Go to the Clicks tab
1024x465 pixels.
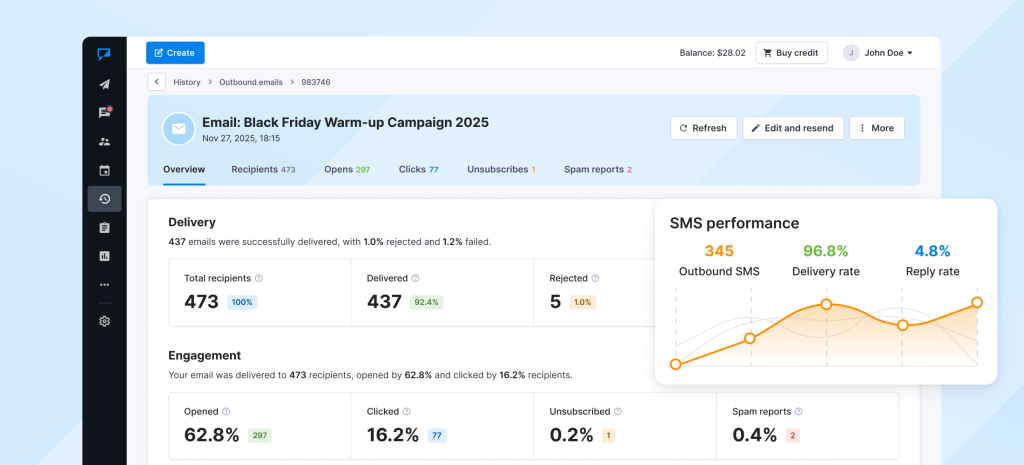(x=418, y=170)
